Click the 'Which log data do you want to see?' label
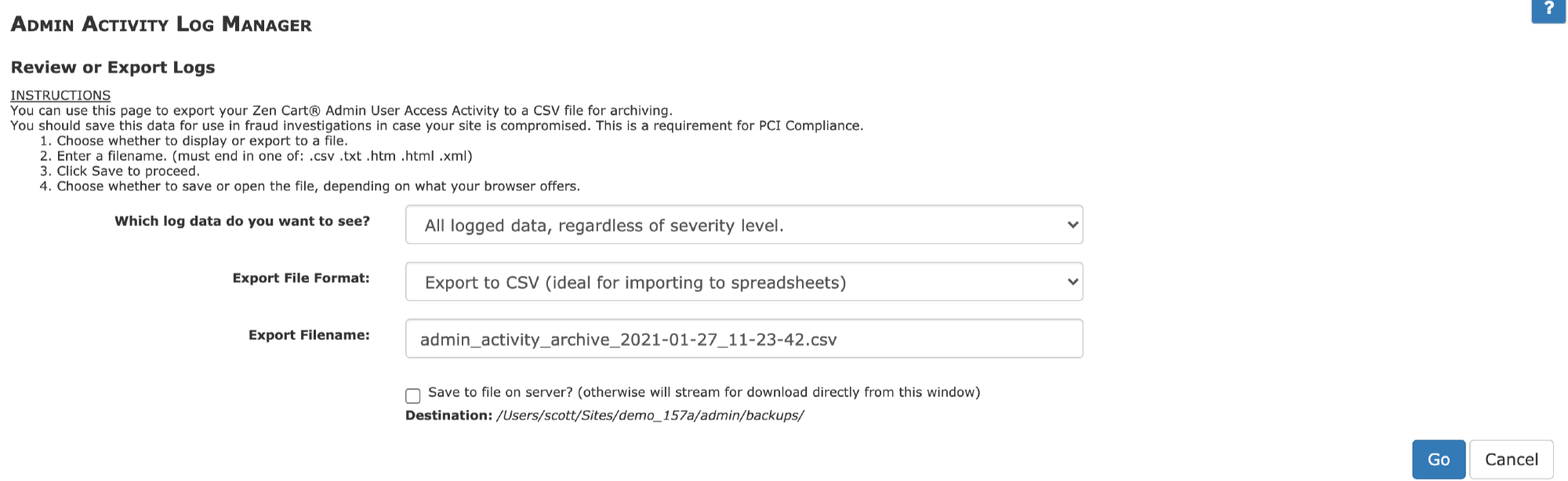Screen dimensions: 1568x481 [x=242, y=221]
